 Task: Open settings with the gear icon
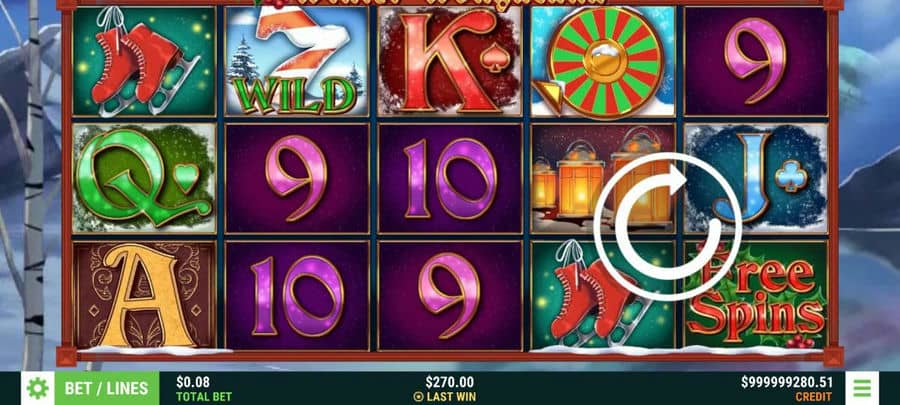click(38, 388)
